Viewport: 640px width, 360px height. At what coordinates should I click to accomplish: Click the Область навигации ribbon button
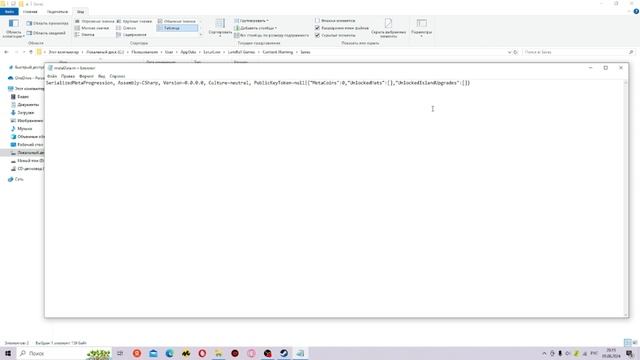coord(13,29)
